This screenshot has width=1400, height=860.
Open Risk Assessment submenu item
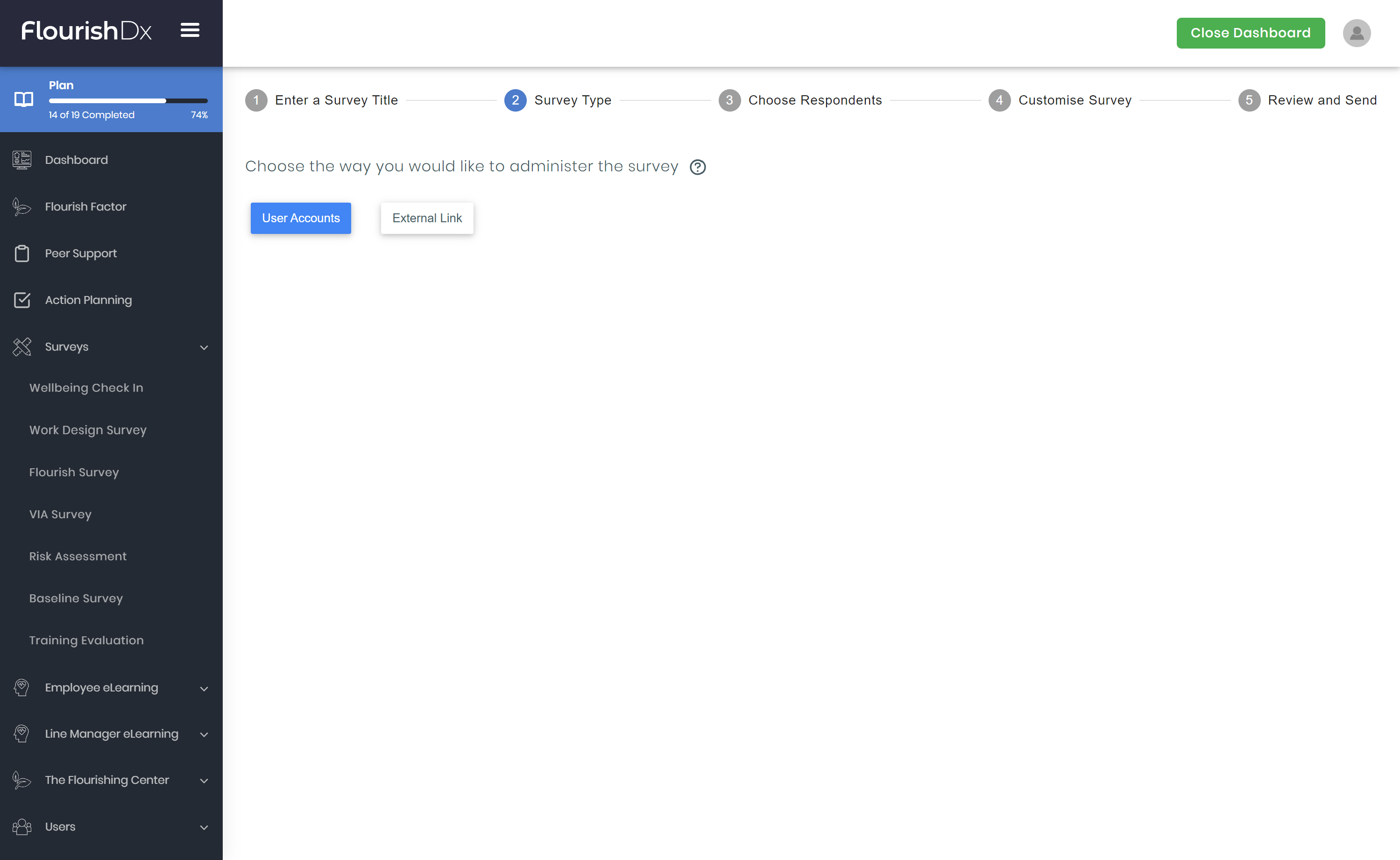tap(78, 556)
